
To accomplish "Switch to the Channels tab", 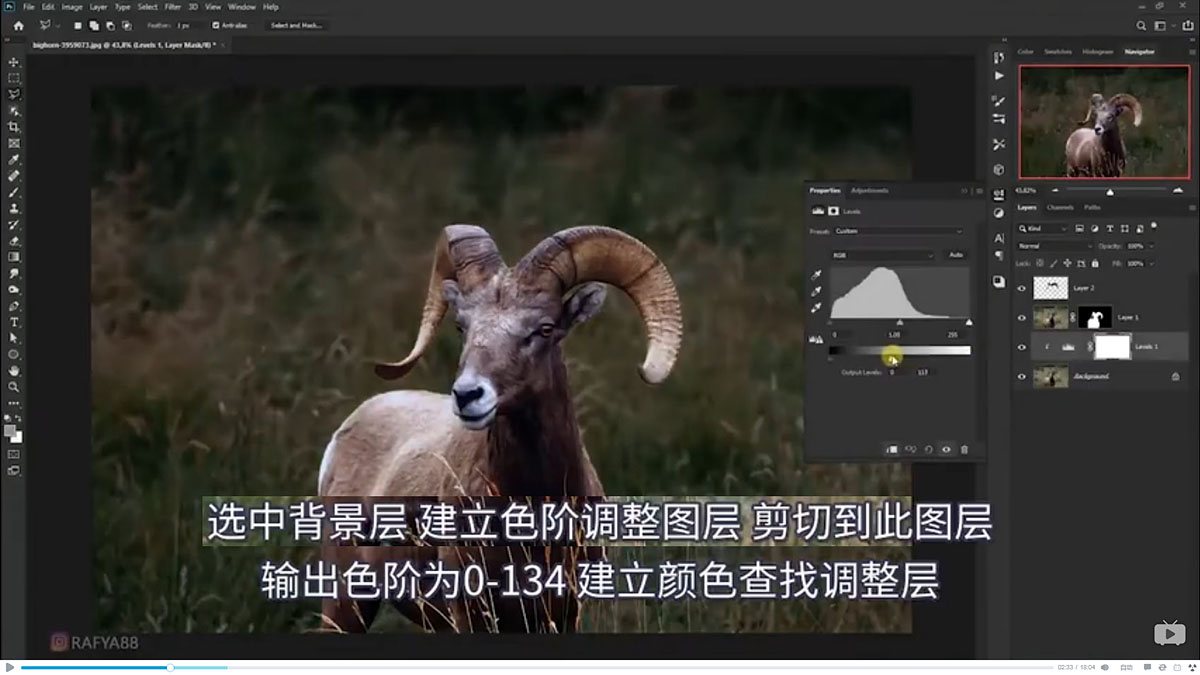I will [x=1061, y=208].
